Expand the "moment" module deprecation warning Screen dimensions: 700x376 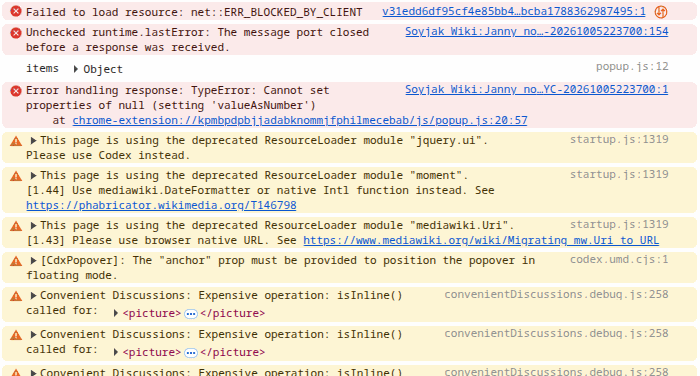point(33,175)
